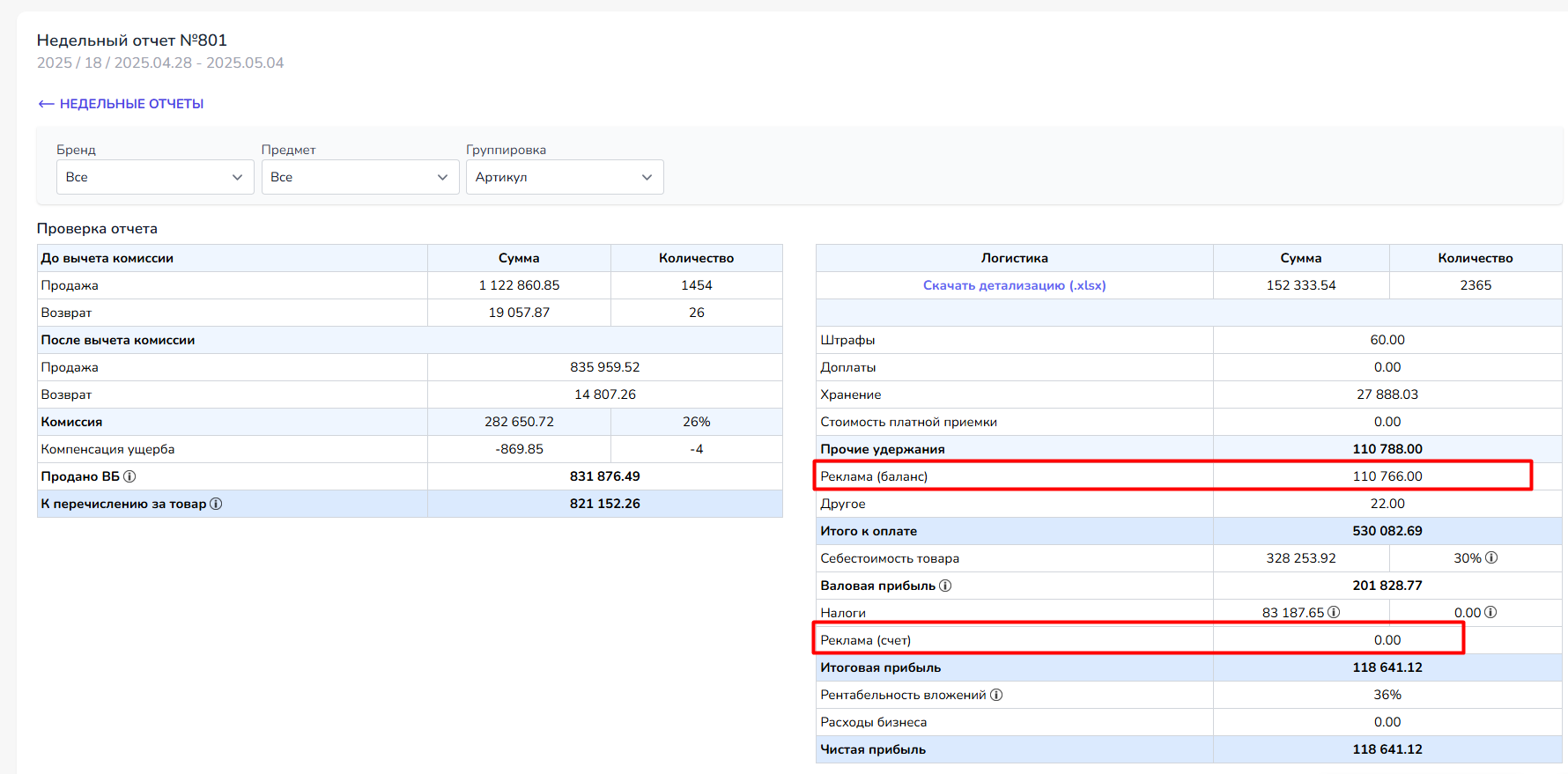Click the Комиссия value 282 650.72

(519, 422)
